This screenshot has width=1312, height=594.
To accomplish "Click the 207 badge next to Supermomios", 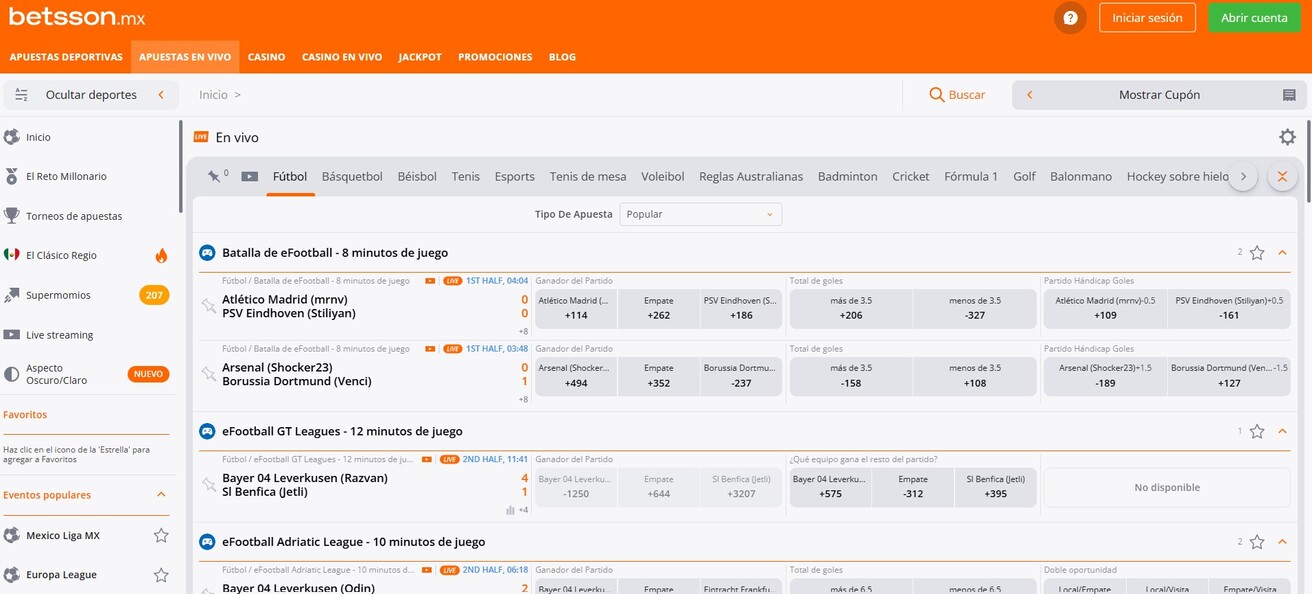I will click(x=154, y=295).
